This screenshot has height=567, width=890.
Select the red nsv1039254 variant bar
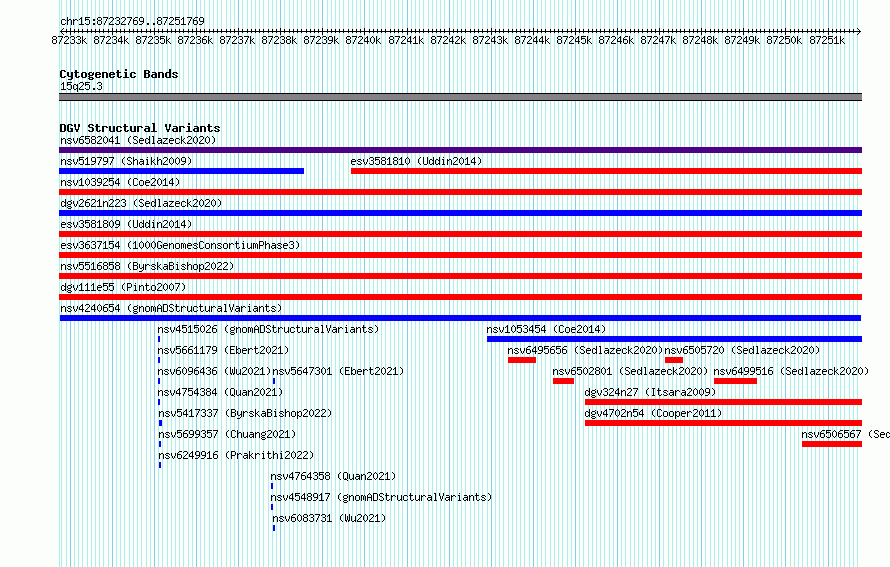pos(460,192)
